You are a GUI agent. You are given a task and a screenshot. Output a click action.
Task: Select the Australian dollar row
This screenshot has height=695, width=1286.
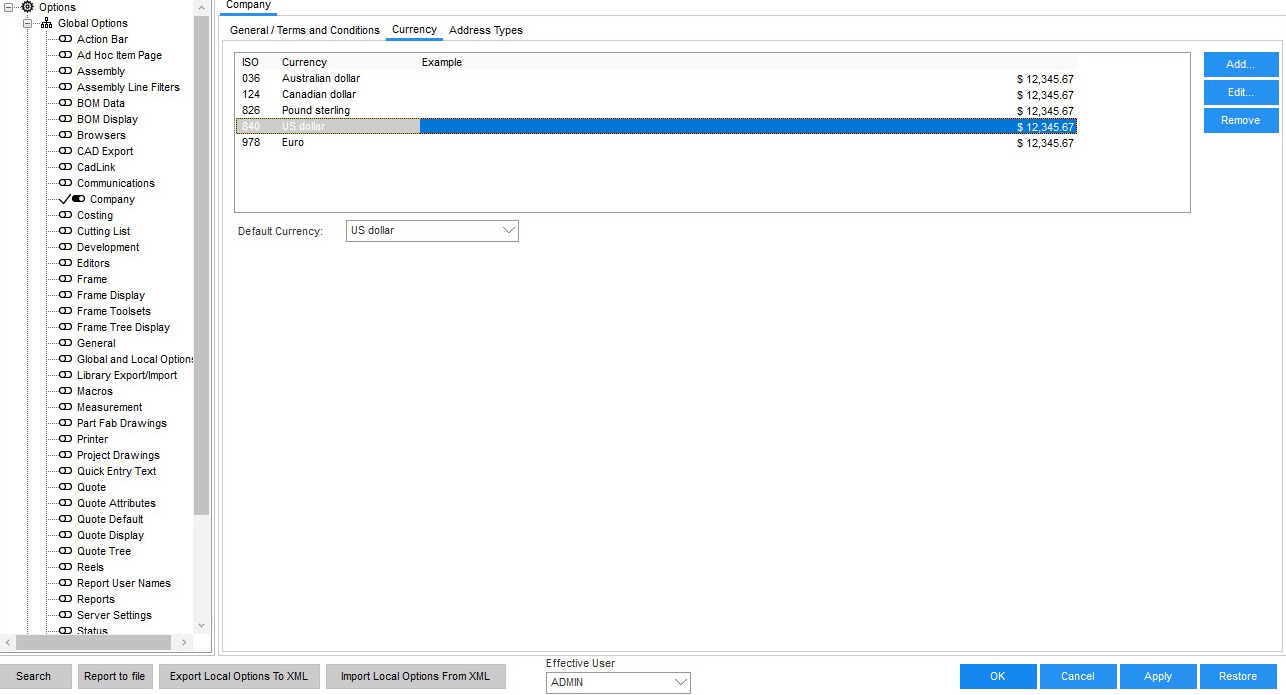pyautogui.click(x=656, y=78)
